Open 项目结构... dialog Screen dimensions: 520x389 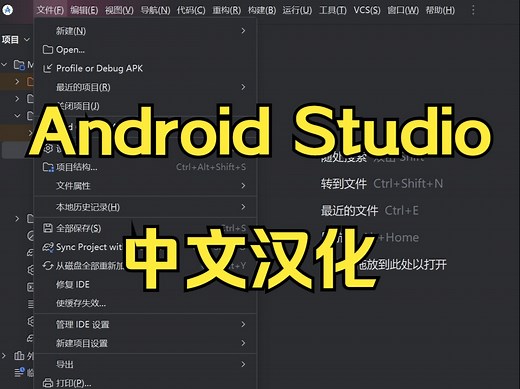[x=145, y=167]
